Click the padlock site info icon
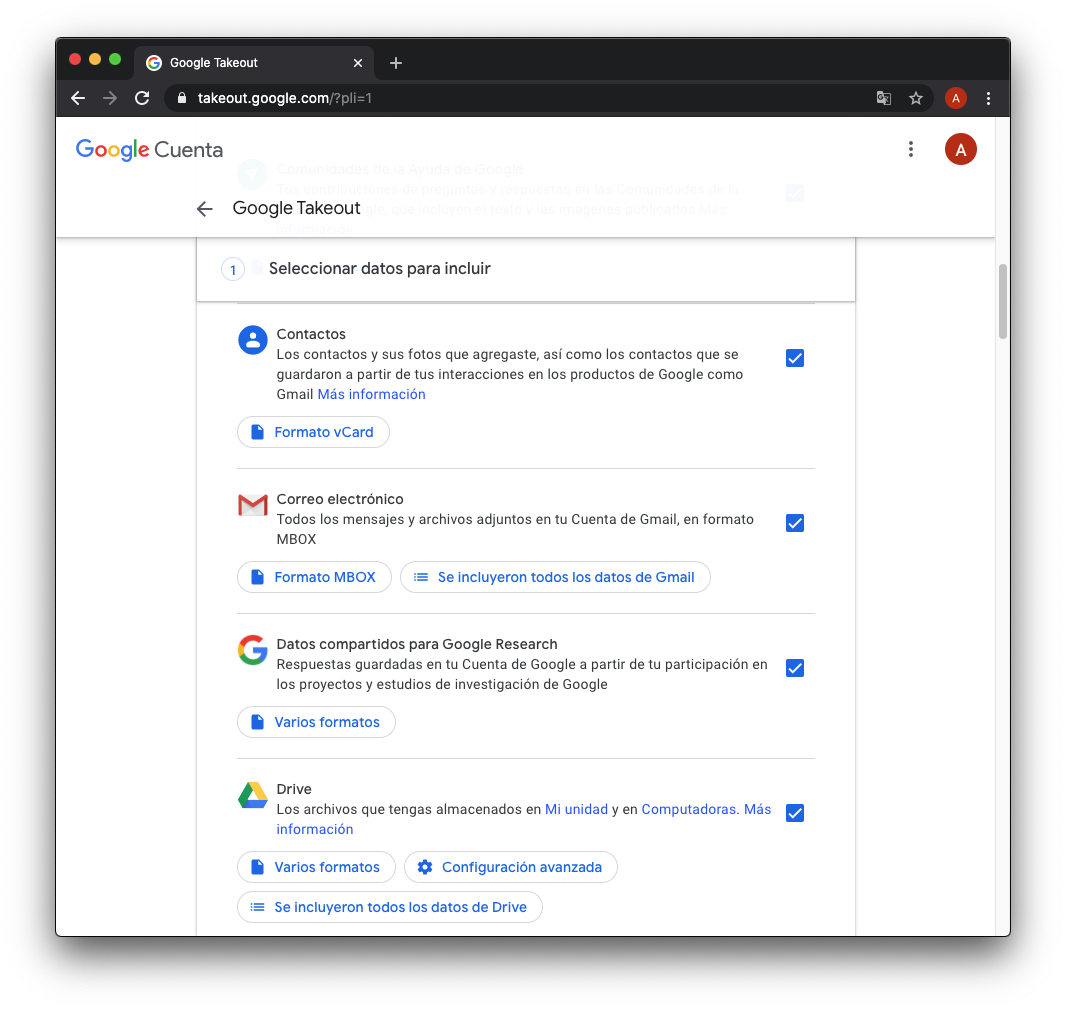1066x1010 pixels. tap(182, 98)
